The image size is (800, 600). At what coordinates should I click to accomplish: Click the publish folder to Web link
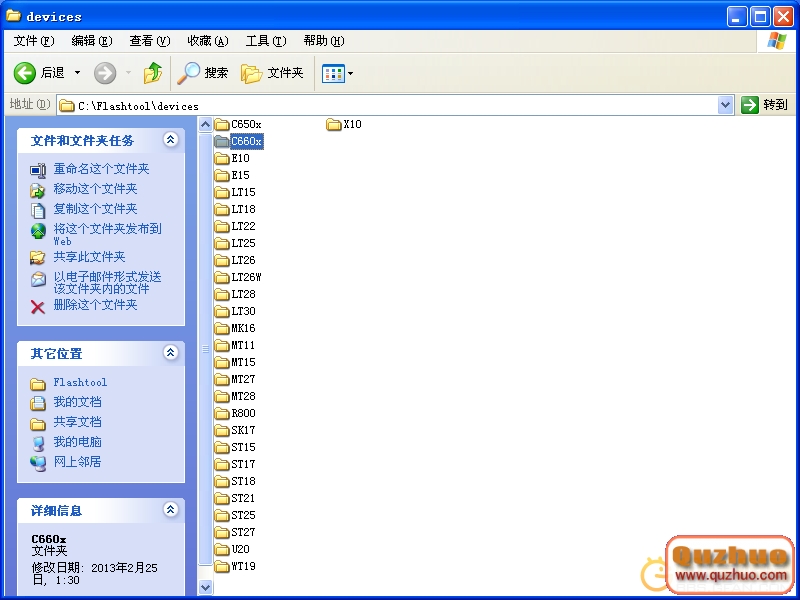pos(108,234)
